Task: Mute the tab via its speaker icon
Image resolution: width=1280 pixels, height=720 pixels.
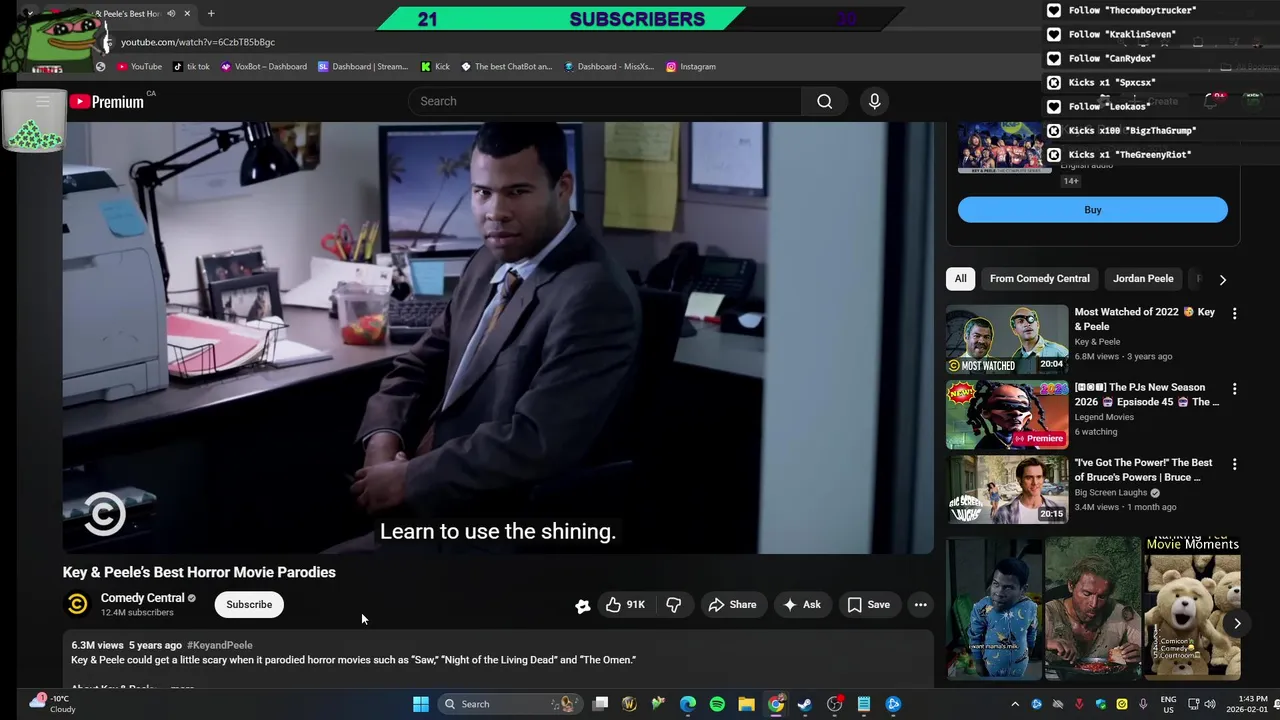Action: tap(171, 14)
